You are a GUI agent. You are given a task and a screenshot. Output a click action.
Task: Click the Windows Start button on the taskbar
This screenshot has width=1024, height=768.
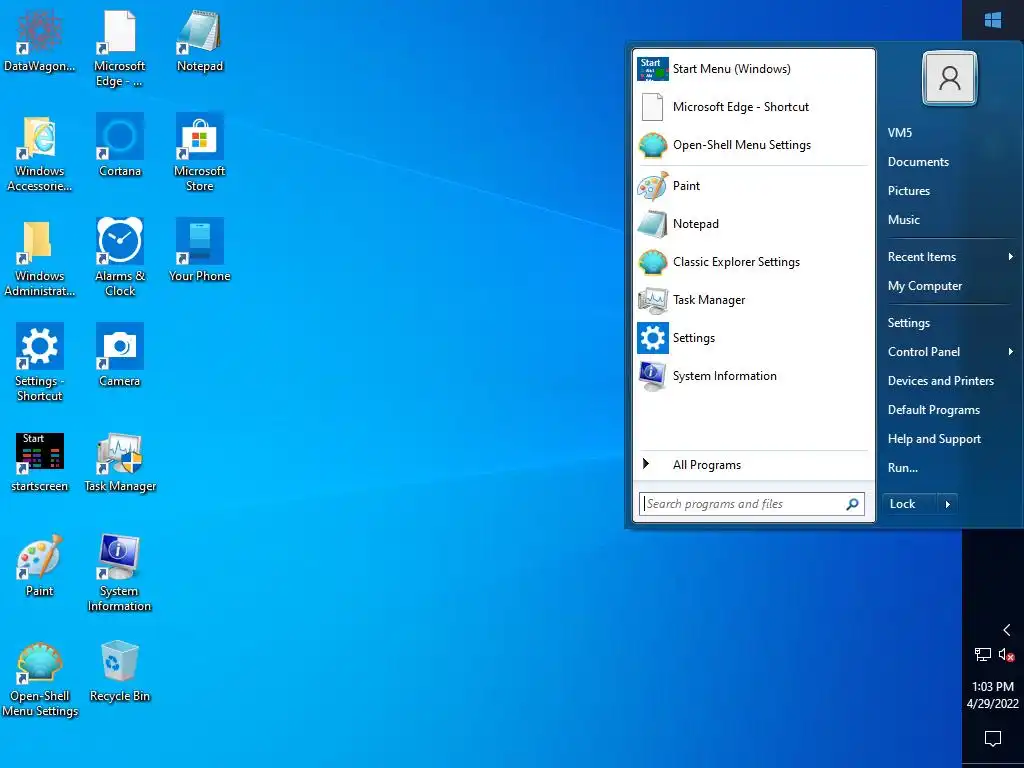point(993,20)
